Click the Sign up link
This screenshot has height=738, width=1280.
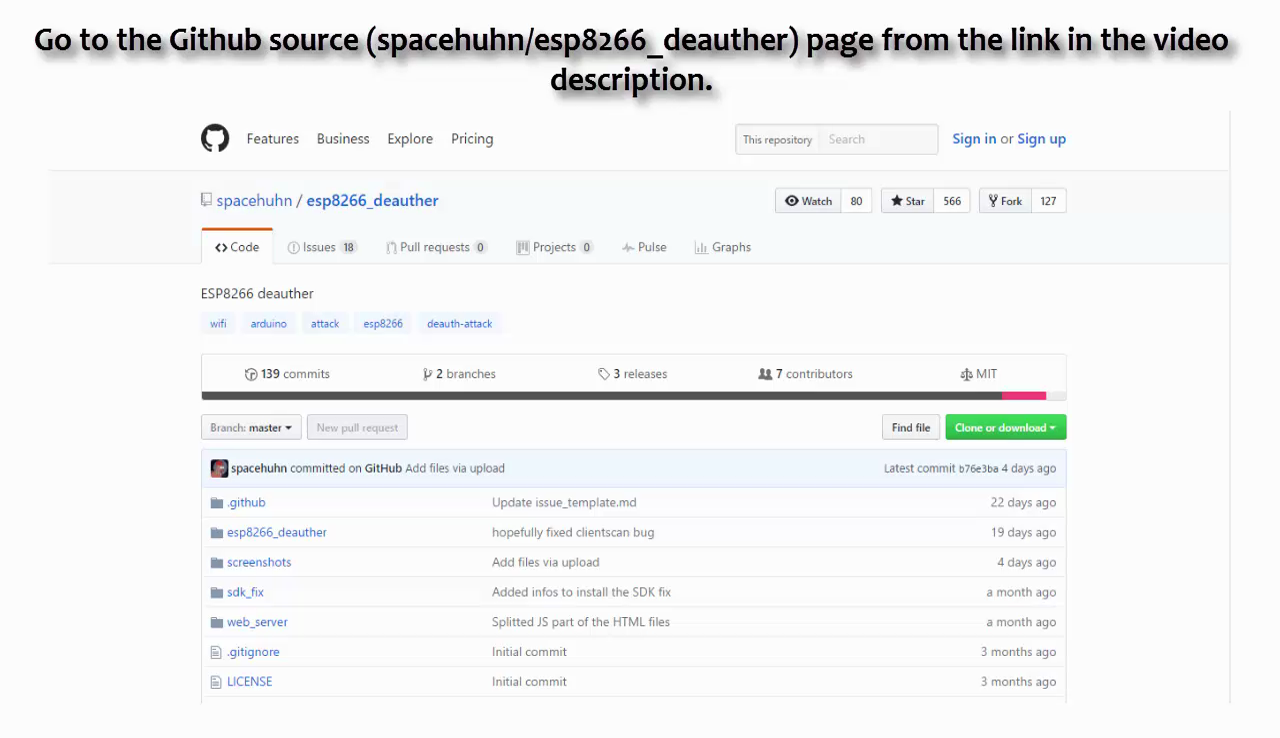point(1041,139)
